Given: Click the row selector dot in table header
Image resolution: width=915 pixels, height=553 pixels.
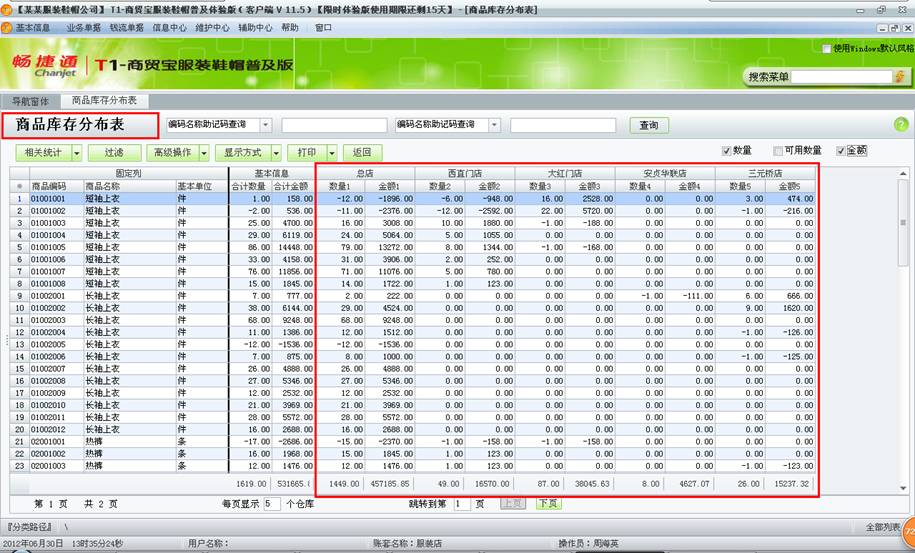Looking at the screenshot, I should 19,186.
